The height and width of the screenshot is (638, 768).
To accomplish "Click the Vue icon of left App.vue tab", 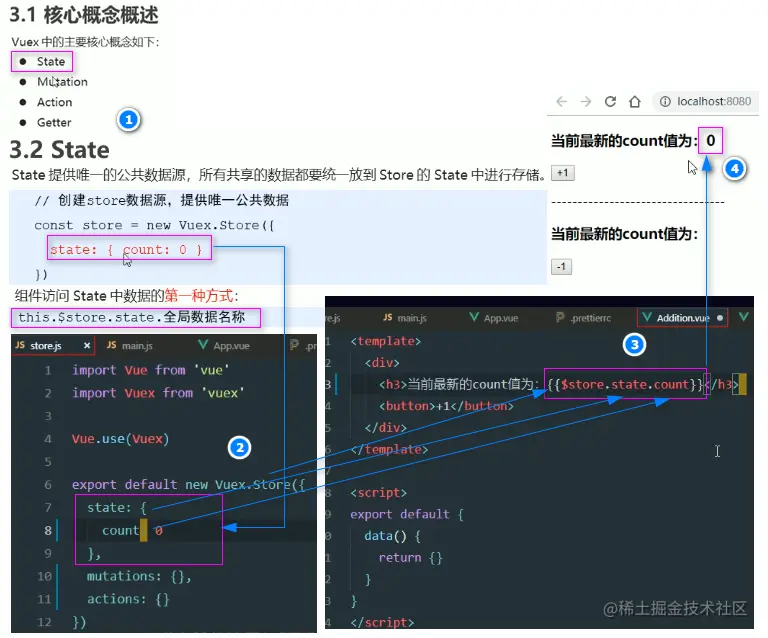I will [x=203, y=345].
